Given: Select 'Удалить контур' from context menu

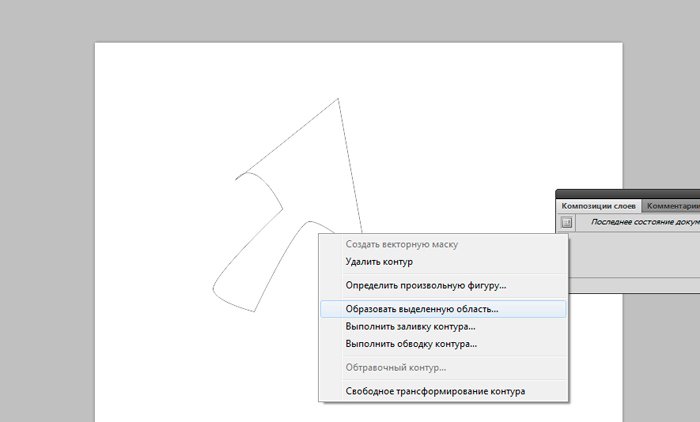Looking at the screenshot, I should point(379,261).
